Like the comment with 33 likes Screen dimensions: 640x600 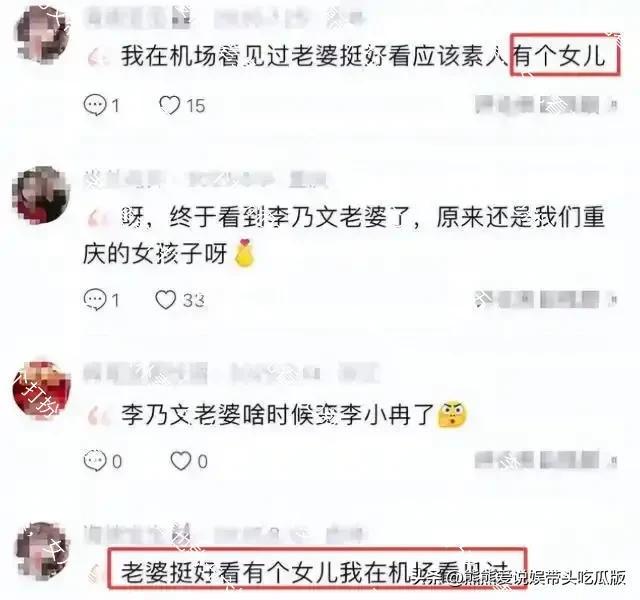(x=166, y=300)
